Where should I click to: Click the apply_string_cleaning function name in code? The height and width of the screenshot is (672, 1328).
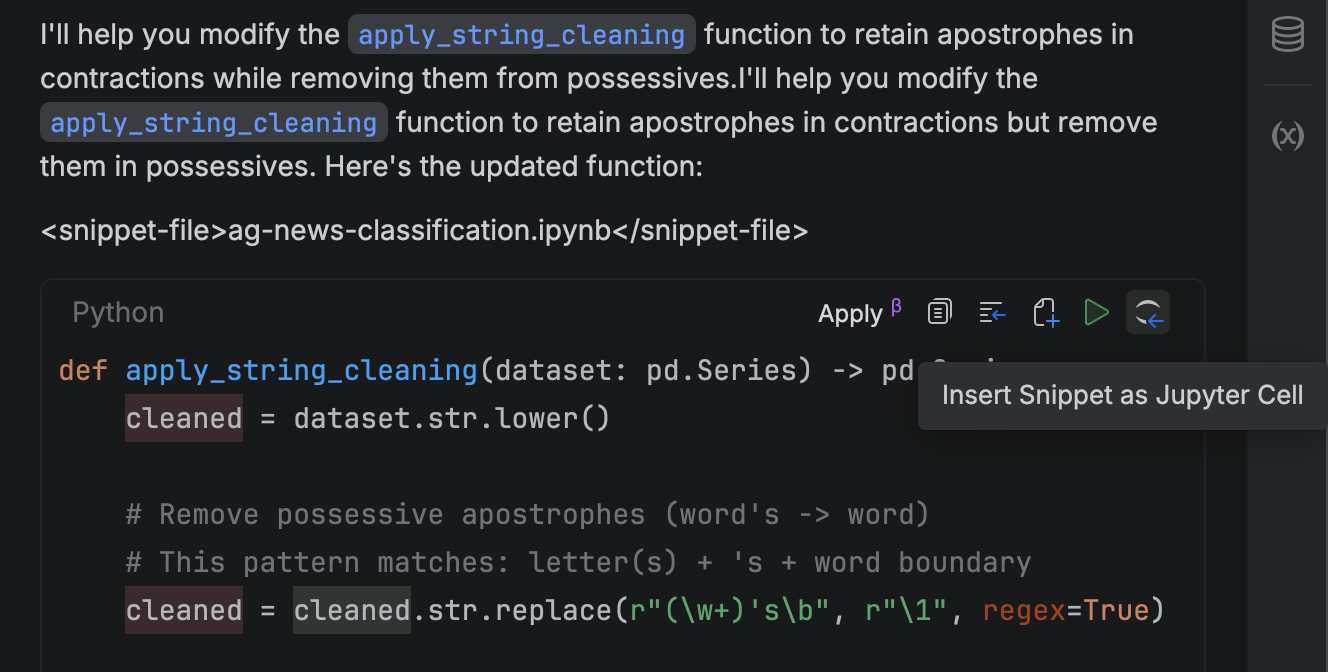(301, 370)
